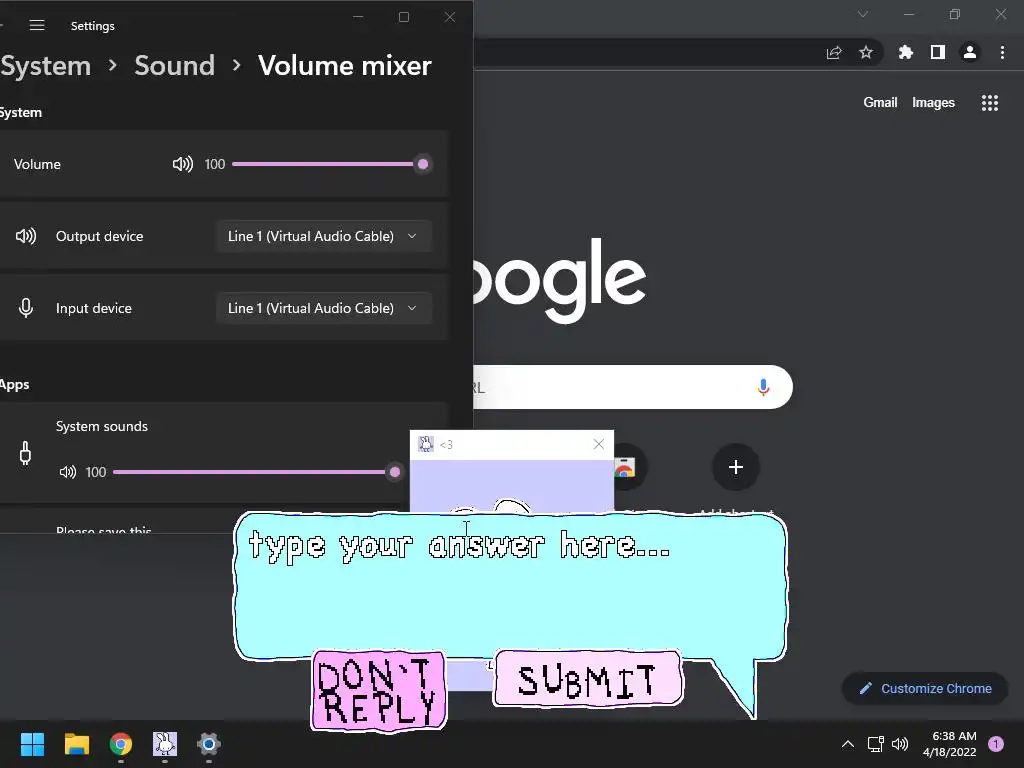Close the <3 popup window
Image resolution: width=1024 pixels, height=768 pixels.
click(x=598, y=444)
